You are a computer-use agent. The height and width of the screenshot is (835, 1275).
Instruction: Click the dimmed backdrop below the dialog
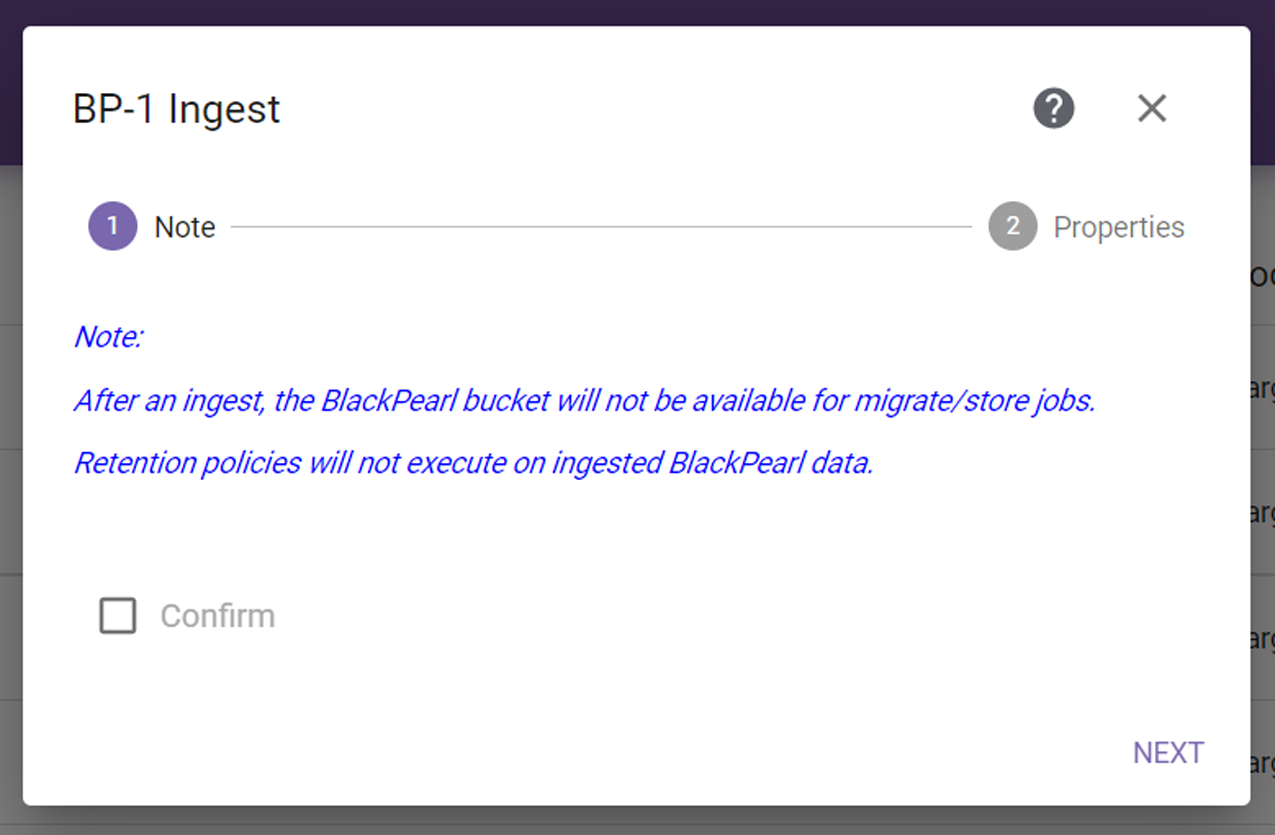(x=637, y=821)
